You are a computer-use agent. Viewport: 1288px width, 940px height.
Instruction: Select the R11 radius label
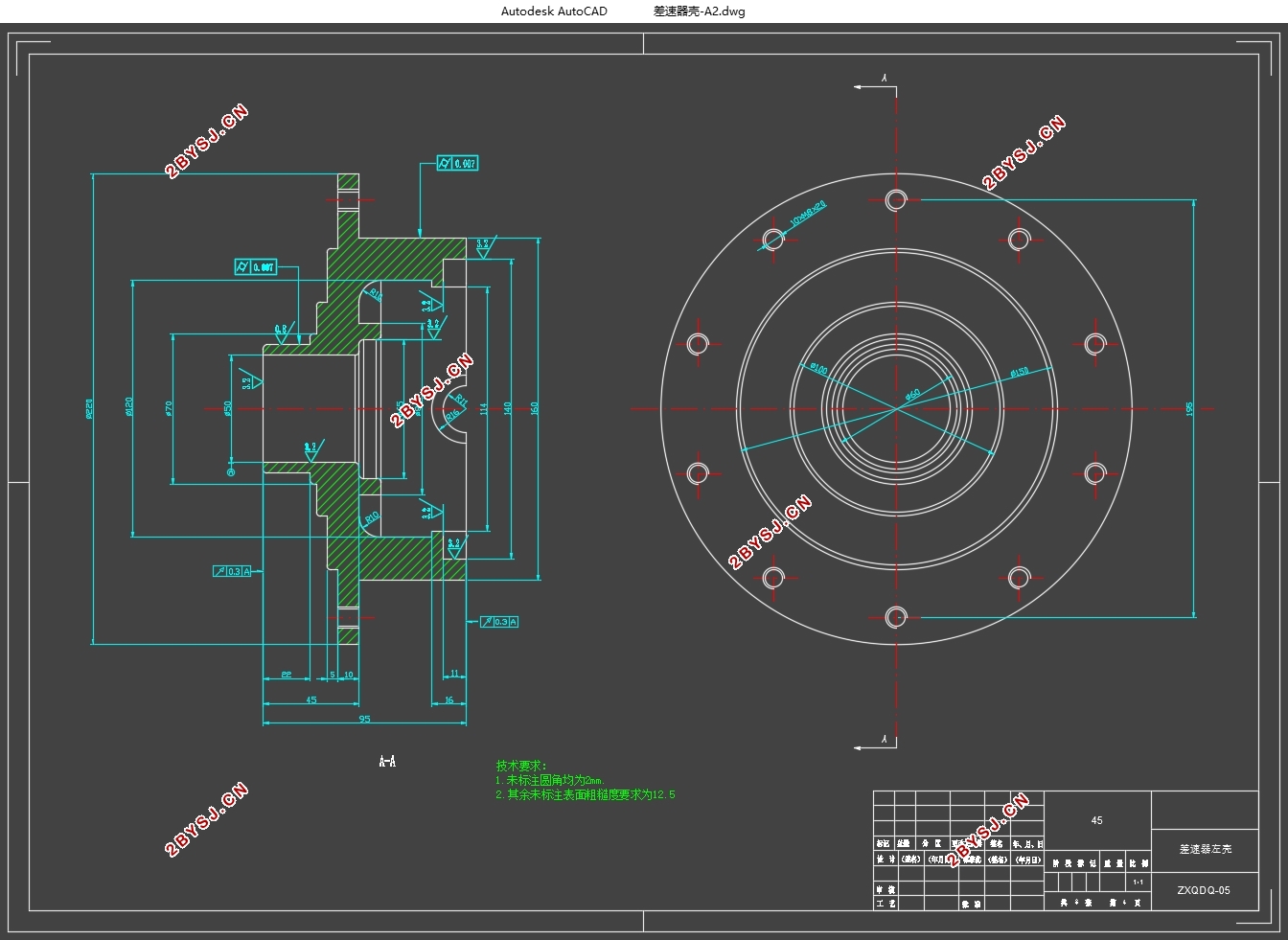pyautogui.click(x=461, y=398)
